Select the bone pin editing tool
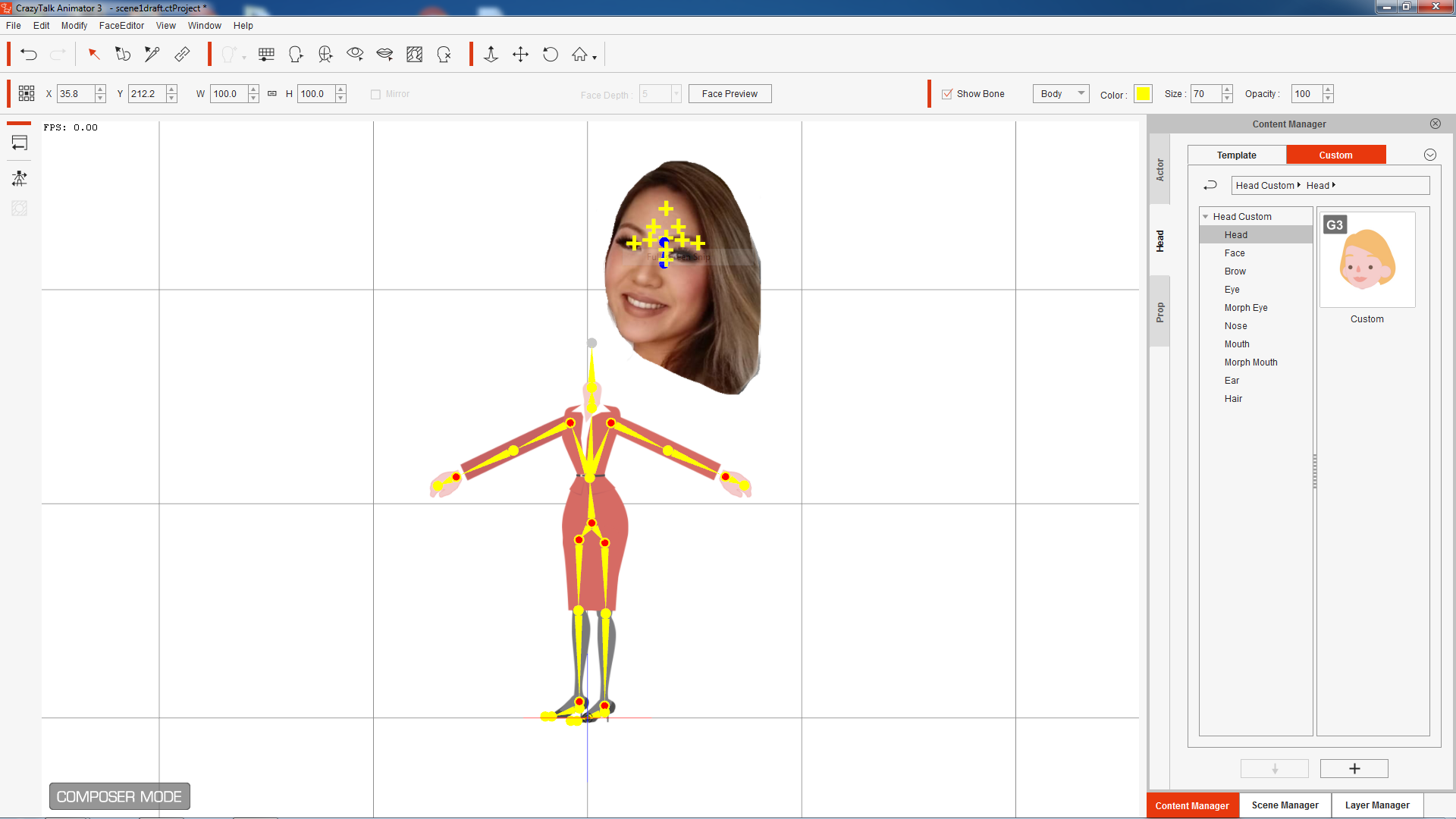 tap(152, 54)
